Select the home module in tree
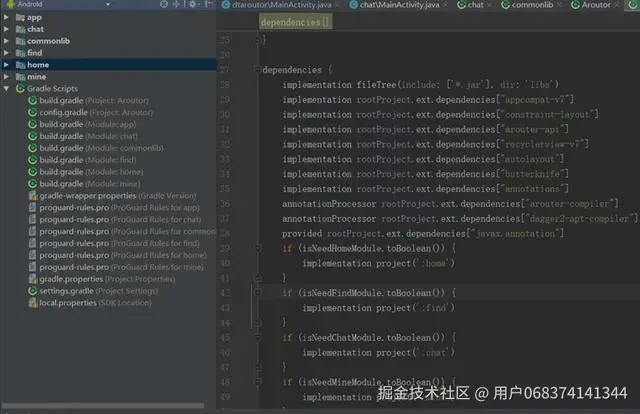 (108, 65)
